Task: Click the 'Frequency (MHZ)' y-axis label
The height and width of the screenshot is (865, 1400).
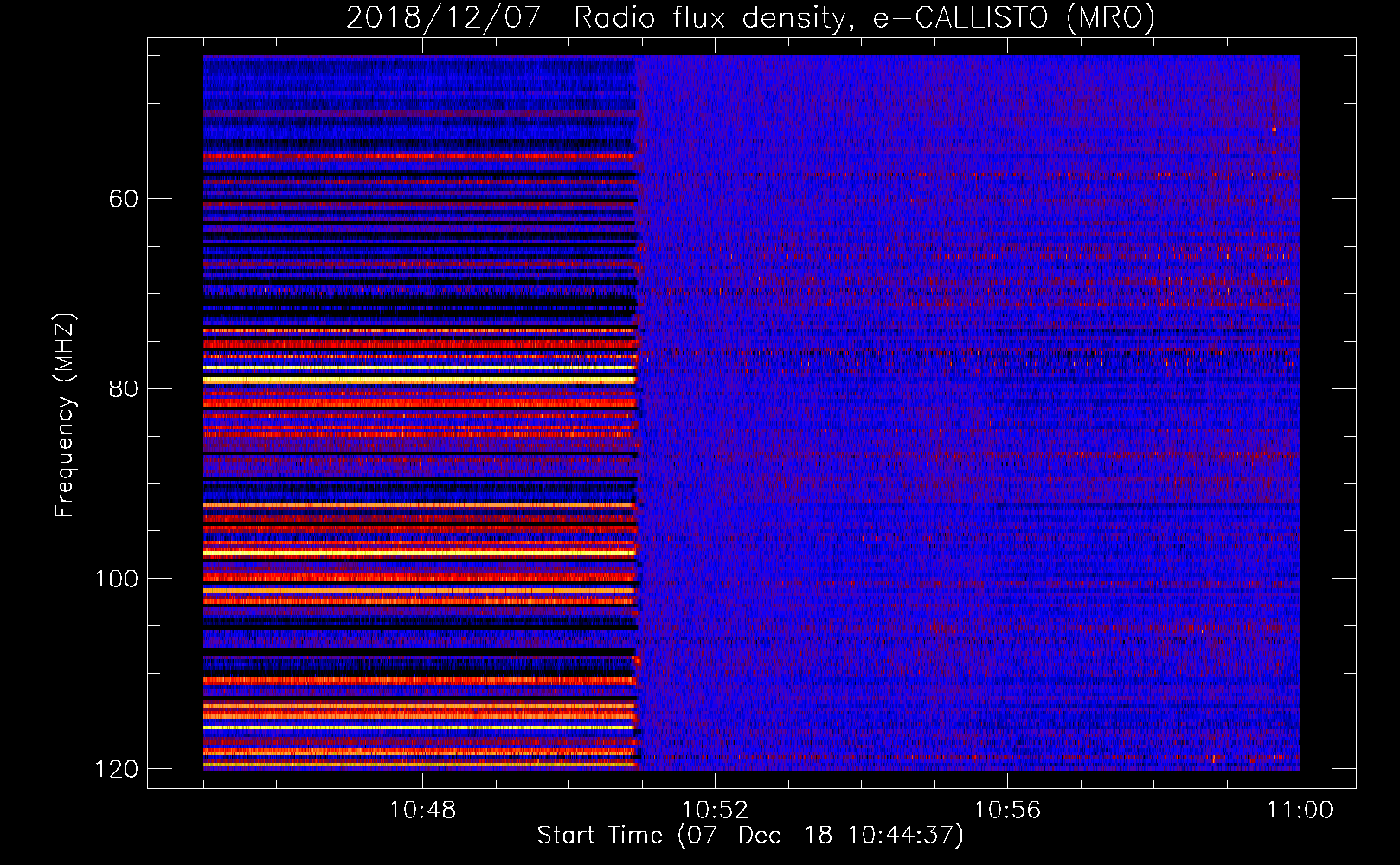Action: tap(64, 414)
